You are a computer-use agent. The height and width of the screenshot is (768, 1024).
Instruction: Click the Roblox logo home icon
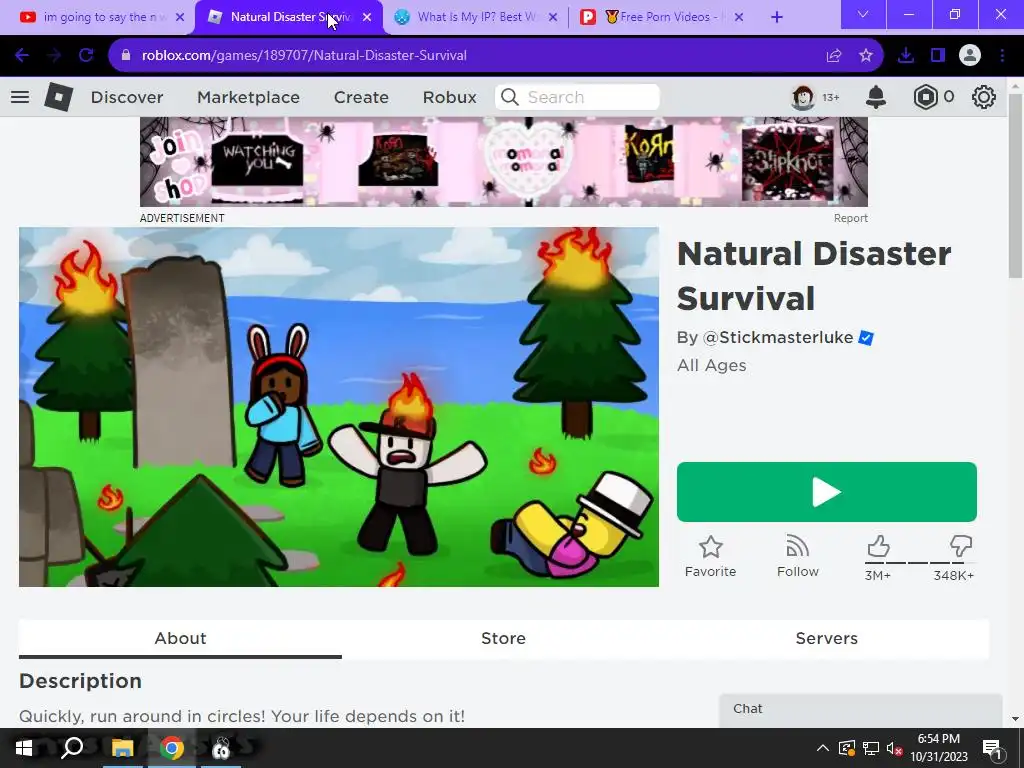click(x=58, y=97)
